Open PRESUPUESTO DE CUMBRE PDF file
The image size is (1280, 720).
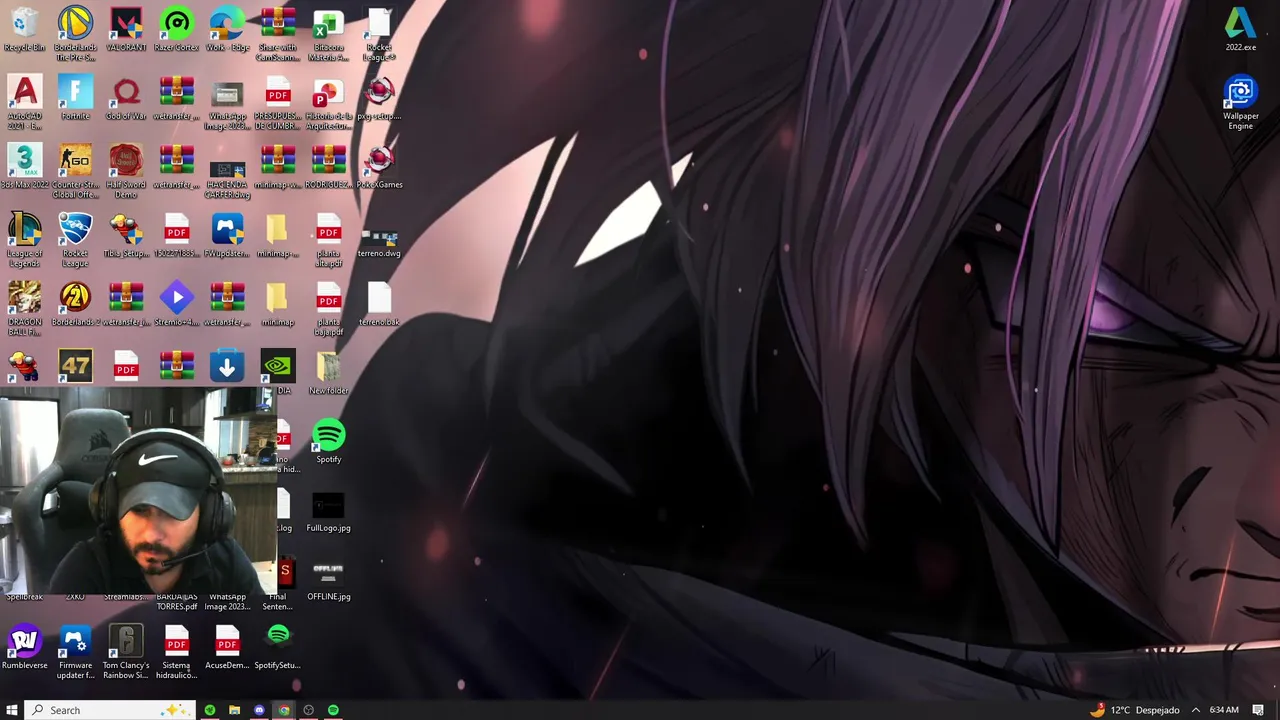[277, 102]
